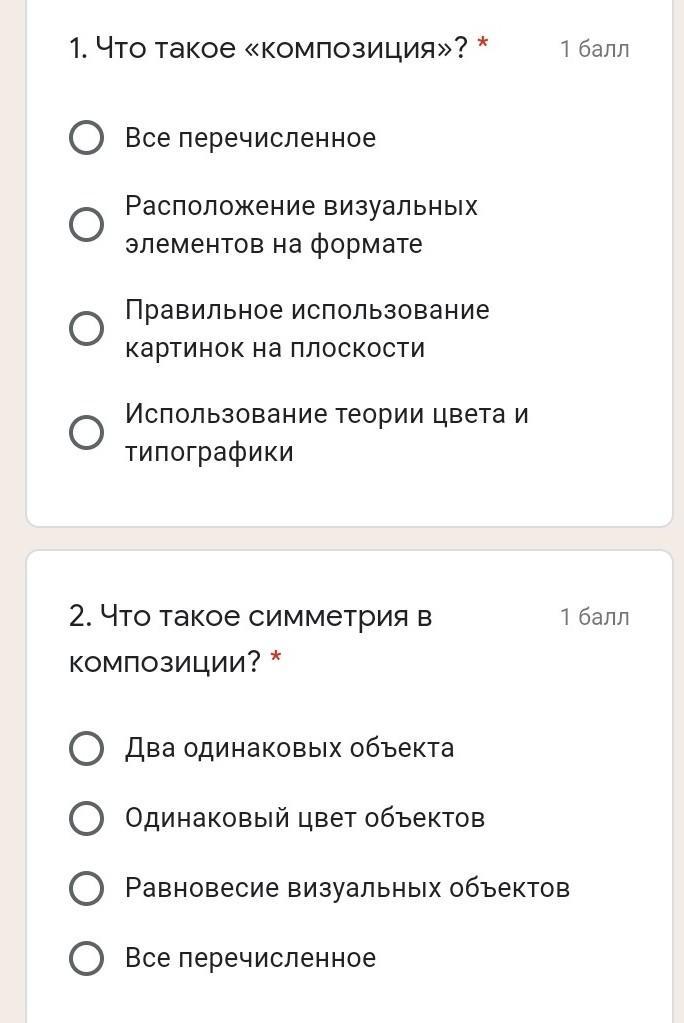This screenshot has width=684, height=1023.
Task: Click label text «Правильное использование картинок на плоскости»
Action: (x=307, y=328)
